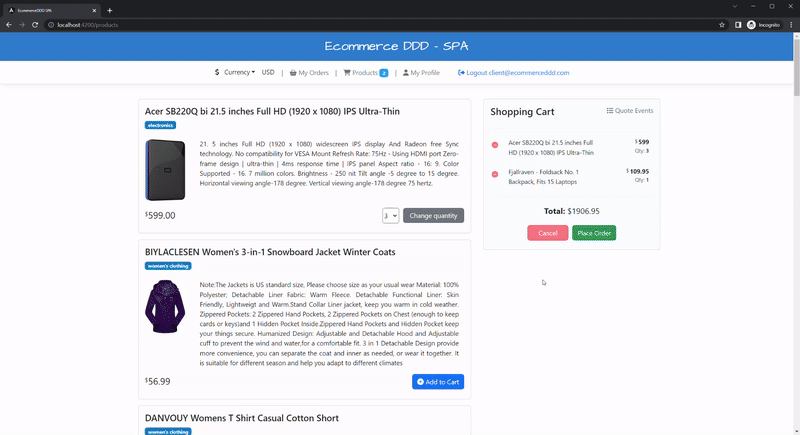Open the Currency dropdown

(239, 72)
